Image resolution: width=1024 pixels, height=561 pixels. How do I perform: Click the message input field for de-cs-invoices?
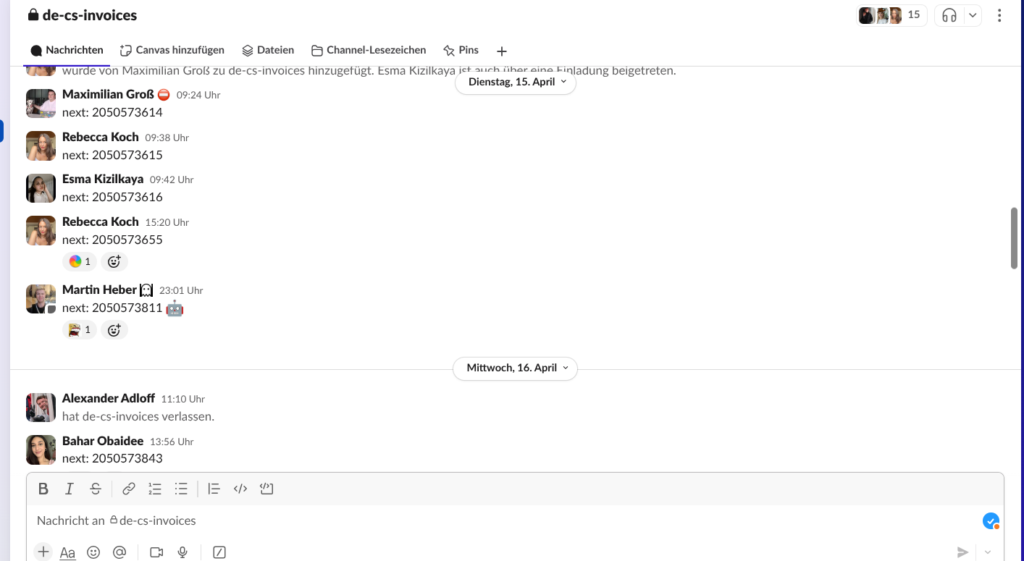click(500, 520)
